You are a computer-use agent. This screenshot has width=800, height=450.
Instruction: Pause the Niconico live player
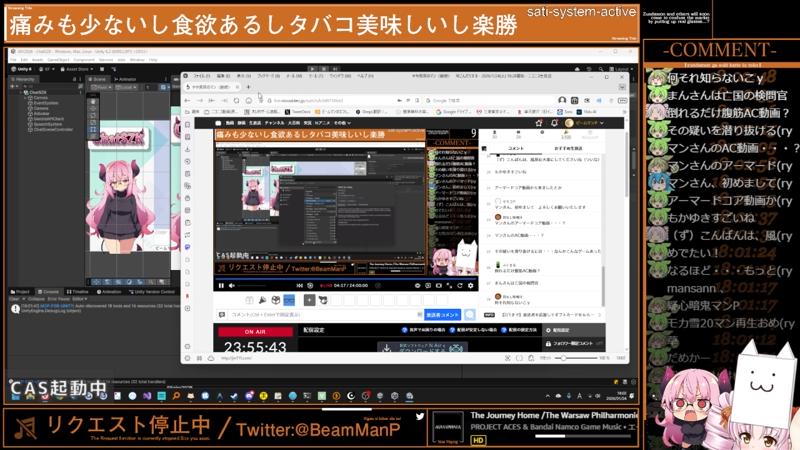(221, 286)
